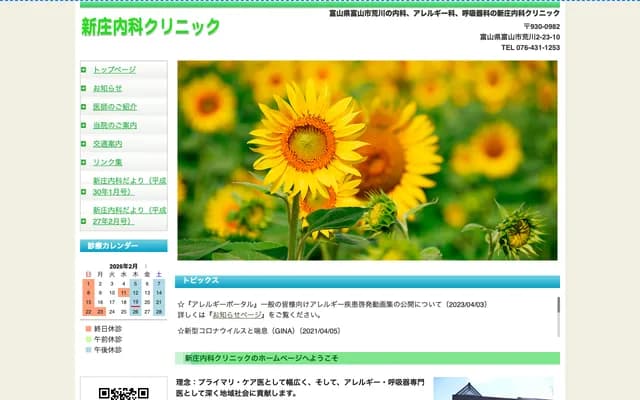
Task: Click the 終日休診 orange legend swatch
Action: tap(88, 328)
